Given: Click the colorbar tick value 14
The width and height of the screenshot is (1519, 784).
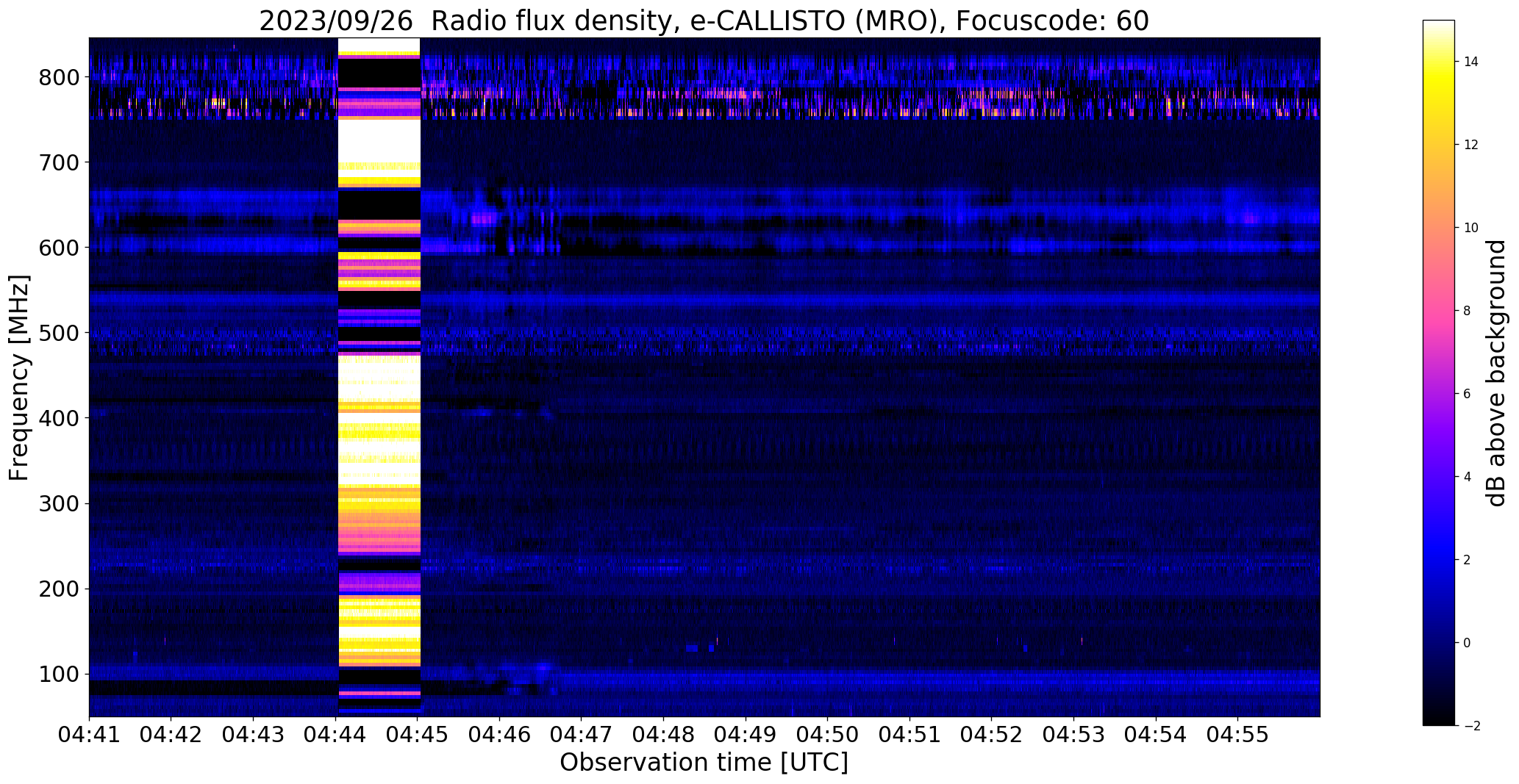Looking at the screenshot, I should 1471,62.
